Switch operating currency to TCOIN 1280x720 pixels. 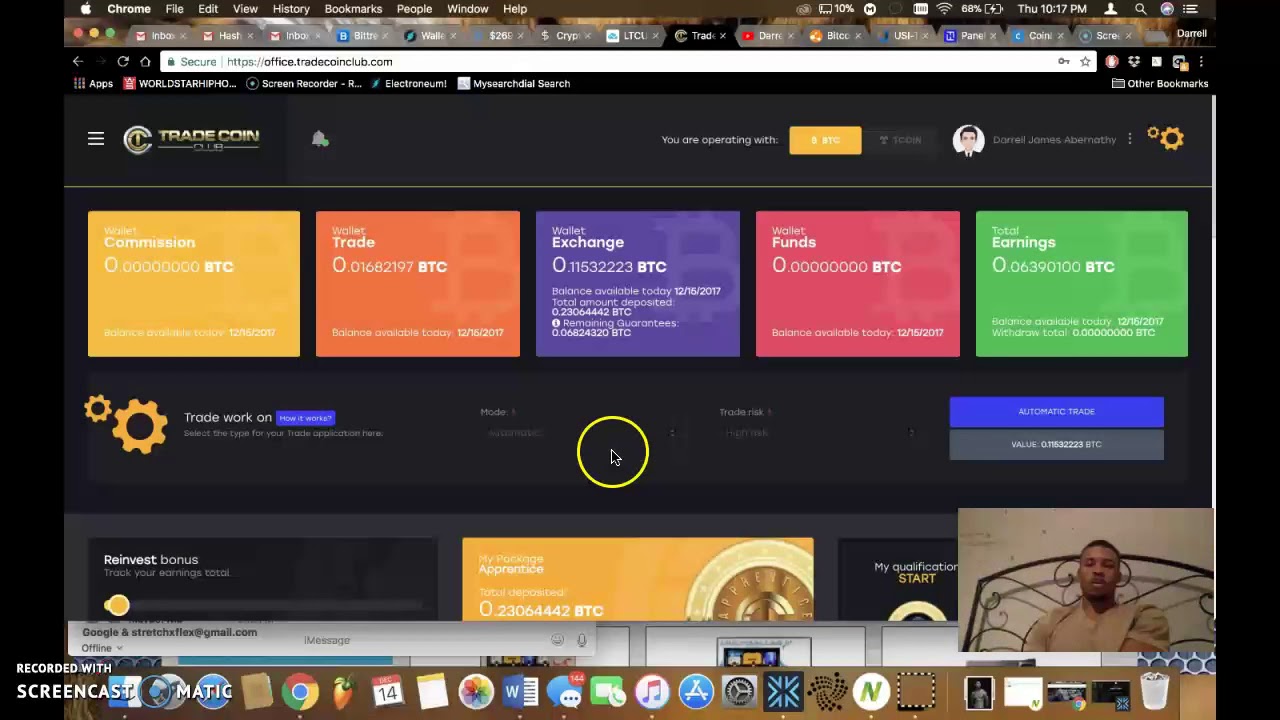tap(900, 140)
